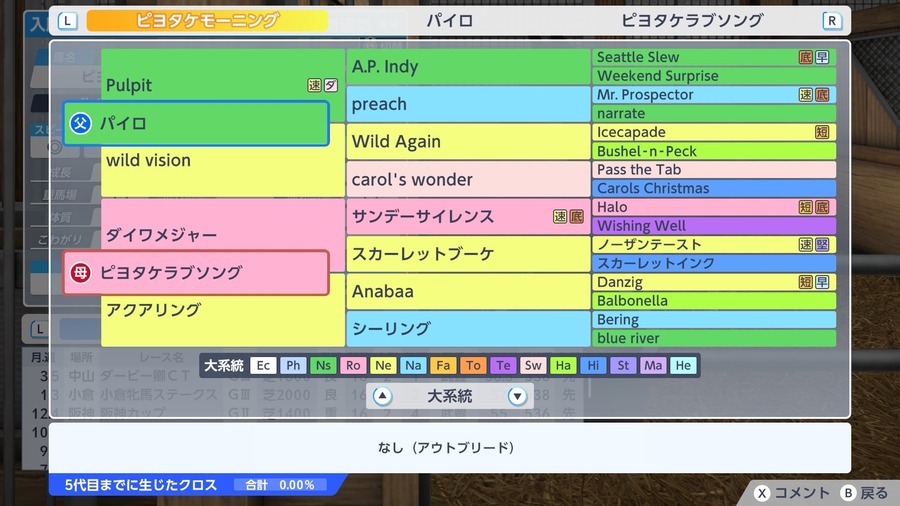This screenshot has width=900, height=506.
Task: Switch to the パイロ tab
Action: pyautogui.click(x=449, y=21)
